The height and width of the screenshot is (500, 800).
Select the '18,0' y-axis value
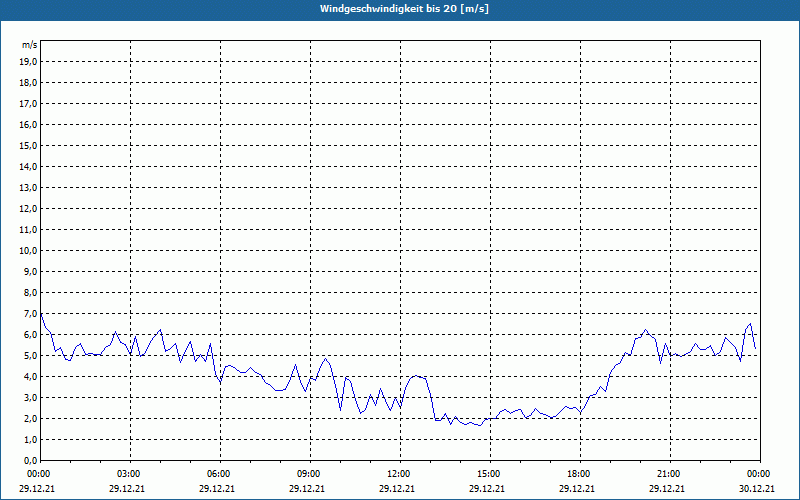[x=29, y=83]
